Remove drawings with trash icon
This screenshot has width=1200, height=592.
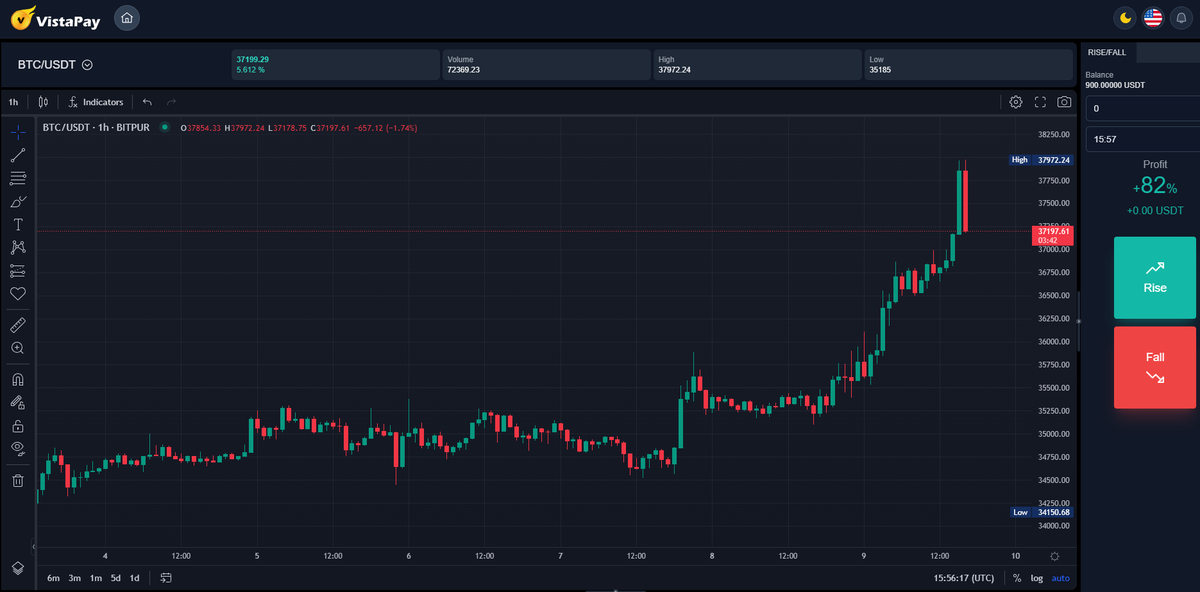pos(17,481)
